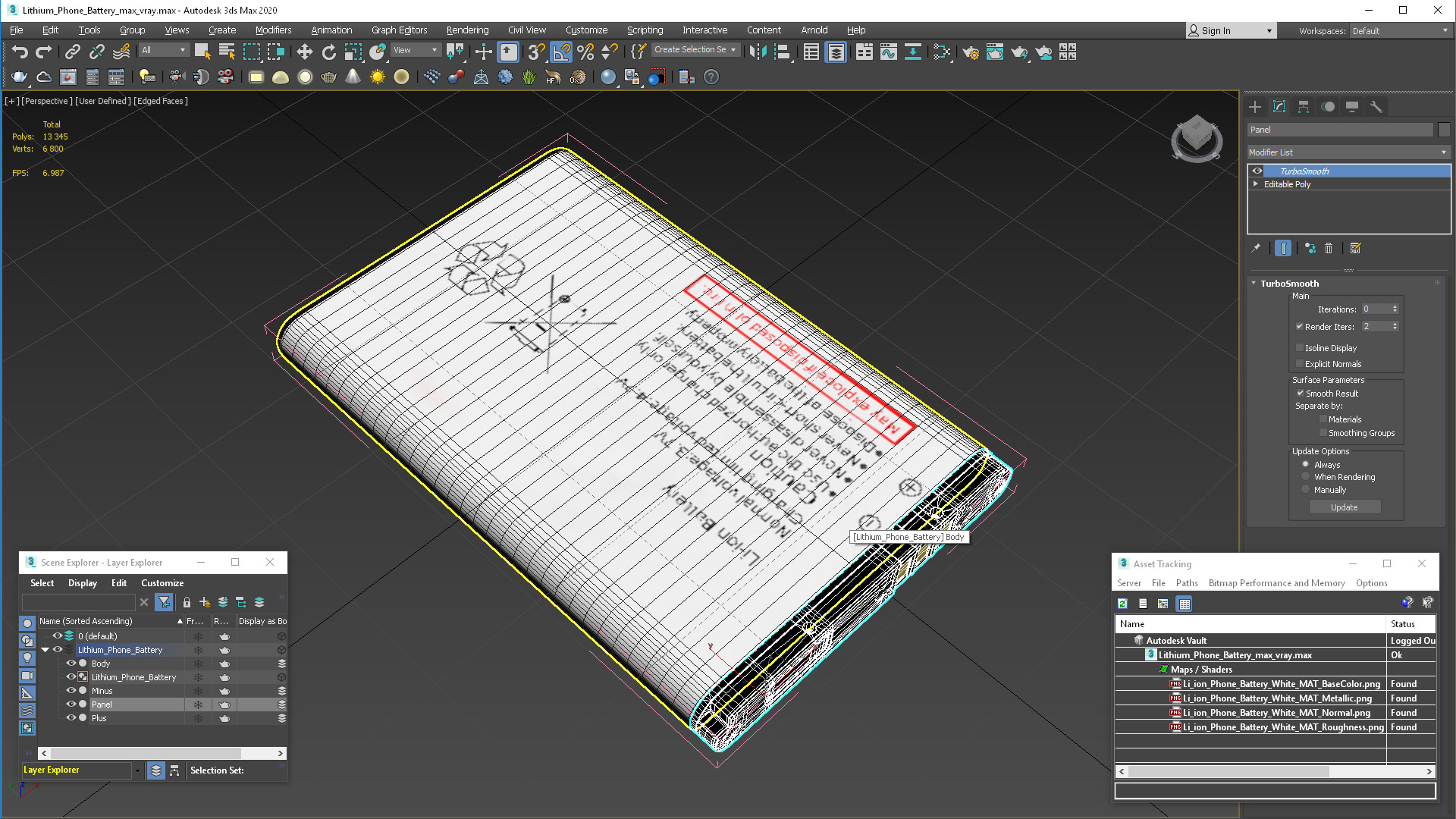The height and width of the screenshot is (819, 1456).
Task: Select the Move tool icon
Action: pos(304,52)
